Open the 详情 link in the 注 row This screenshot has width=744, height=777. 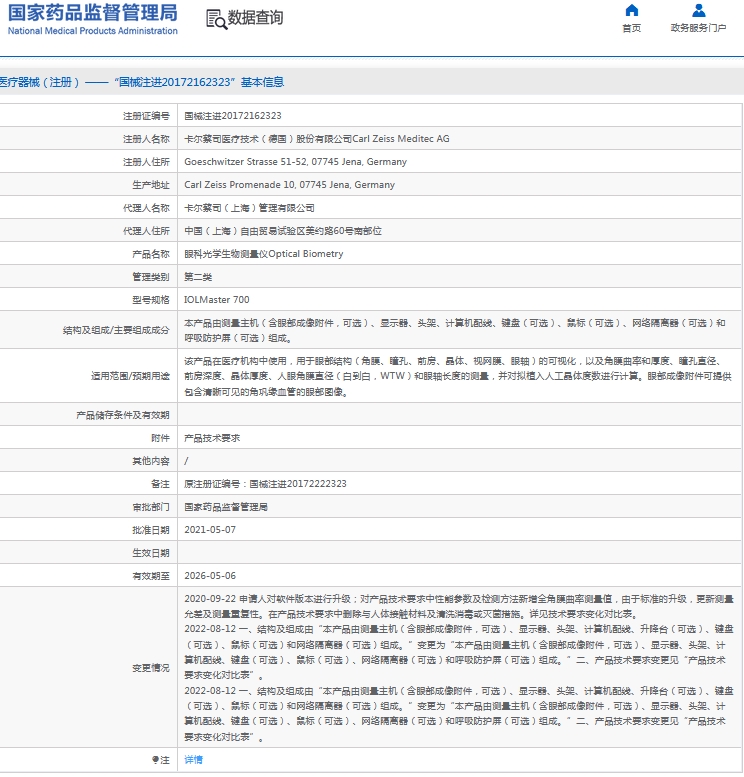coord(193,760)
